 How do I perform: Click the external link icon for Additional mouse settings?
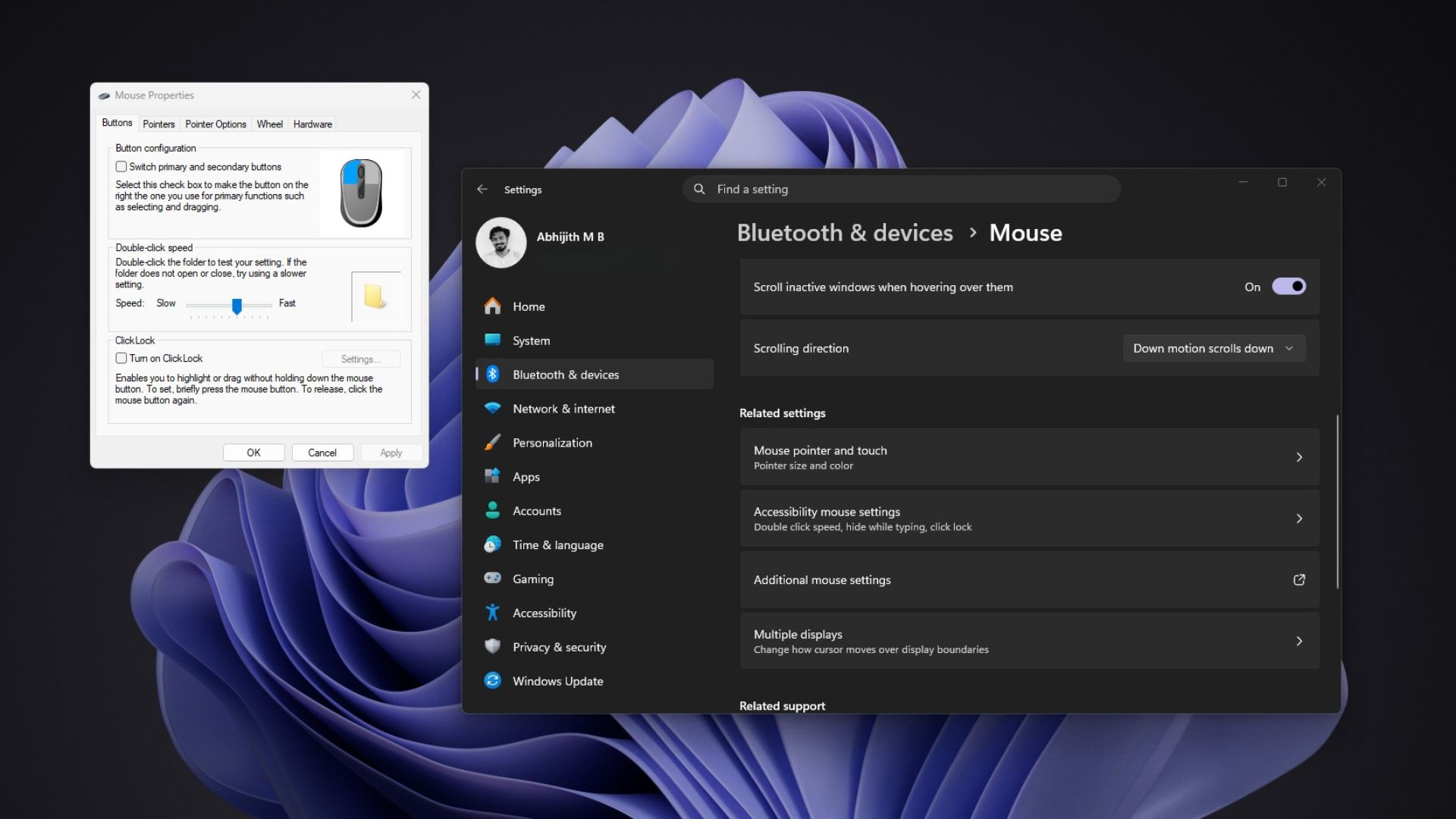click(x=1299, y=579)
